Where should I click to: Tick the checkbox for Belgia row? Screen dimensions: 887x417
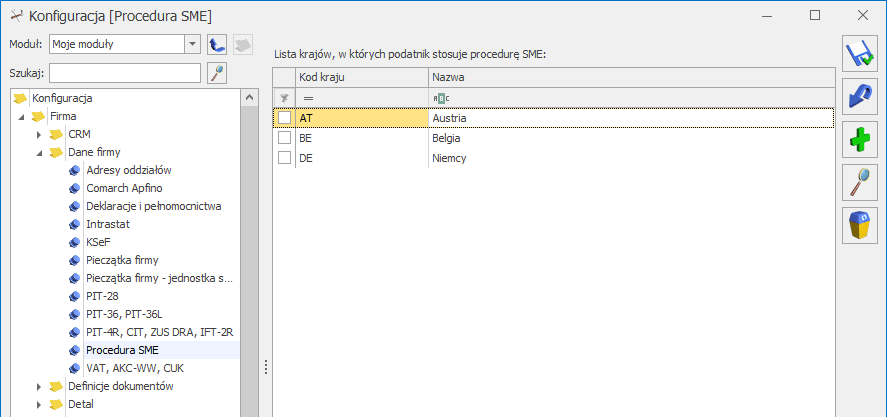tap(285, 138)
